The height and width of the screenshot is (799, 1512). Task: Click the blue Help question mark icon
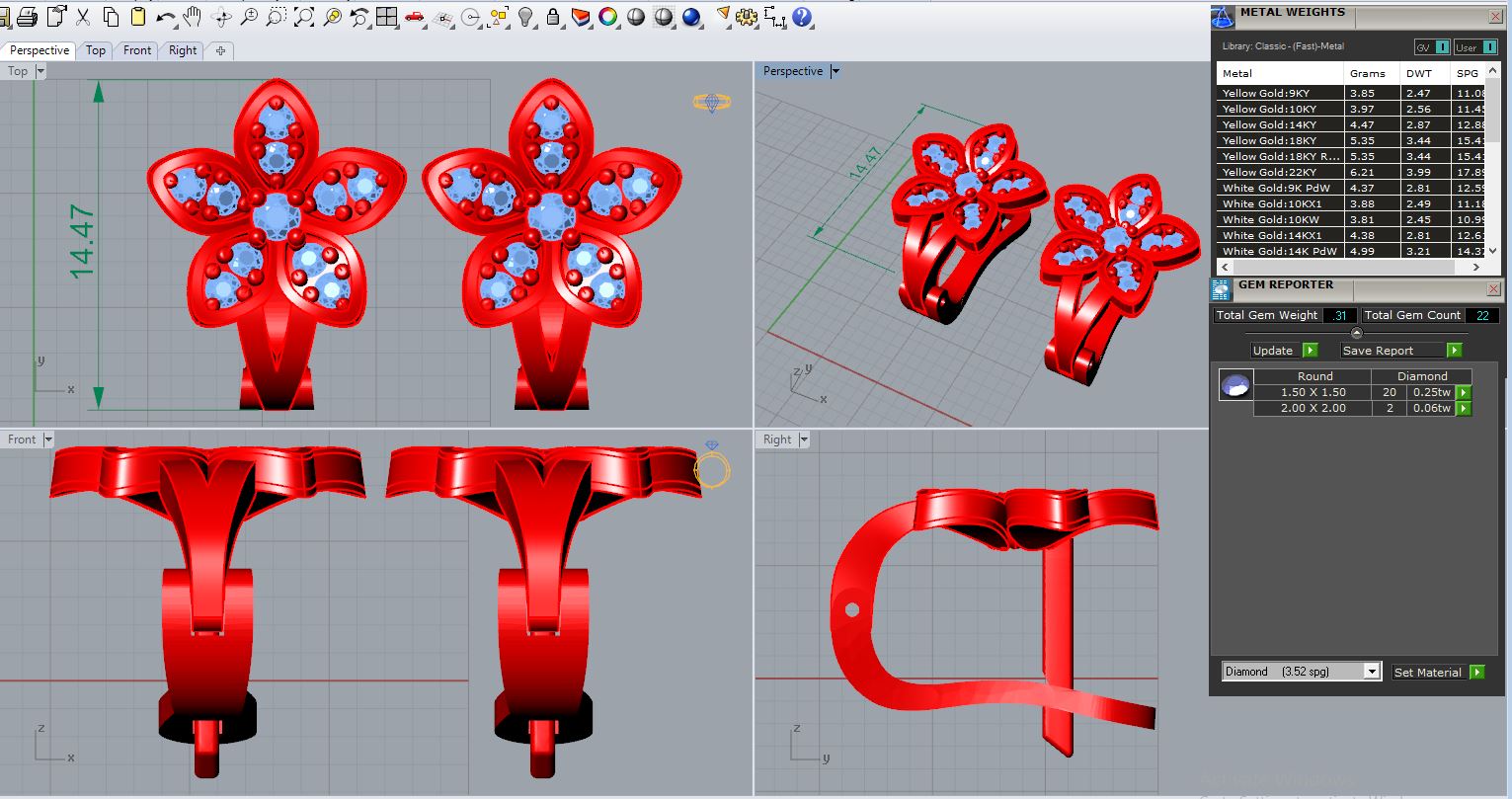pos(803,17)
